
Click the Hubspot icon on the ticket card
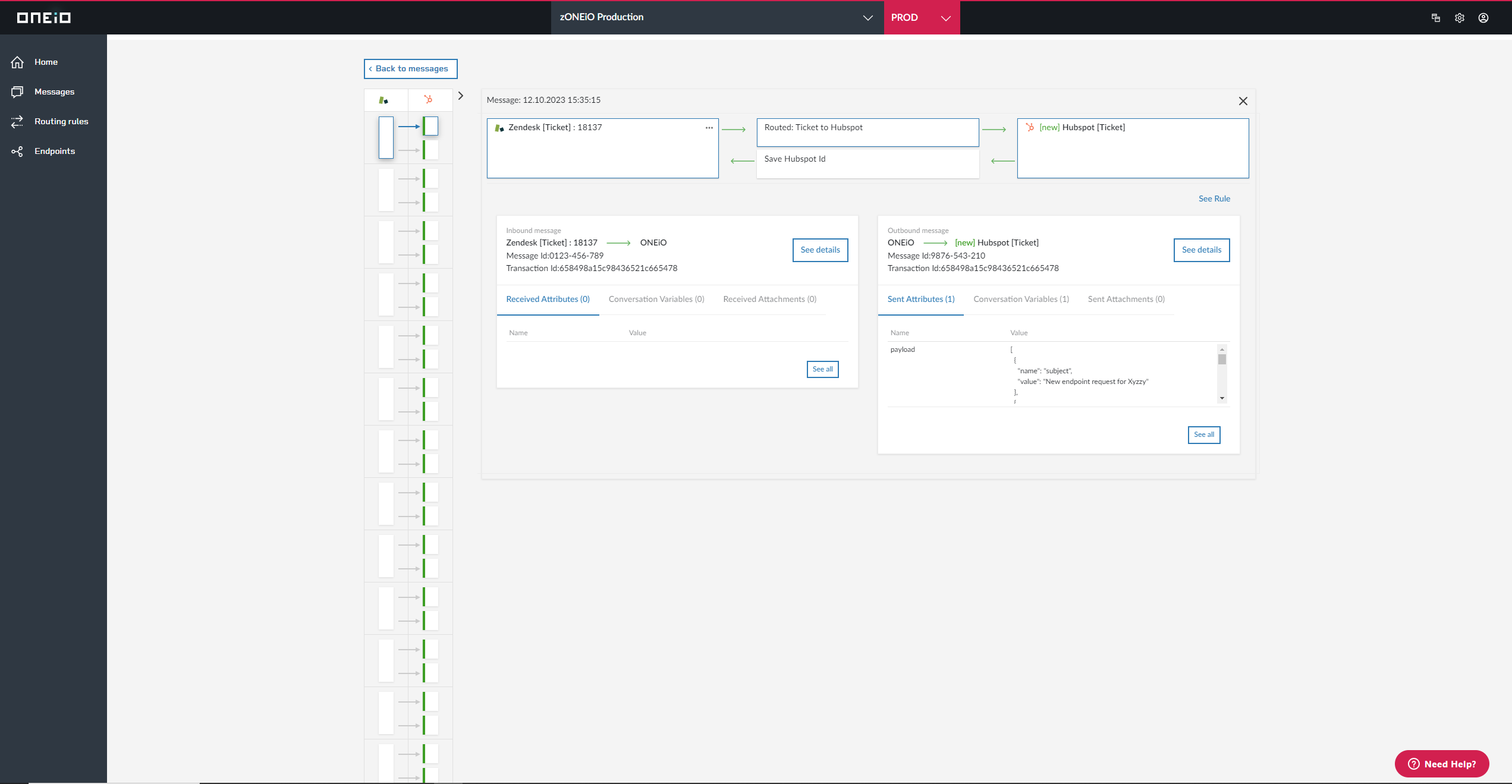coord(1030,127)
